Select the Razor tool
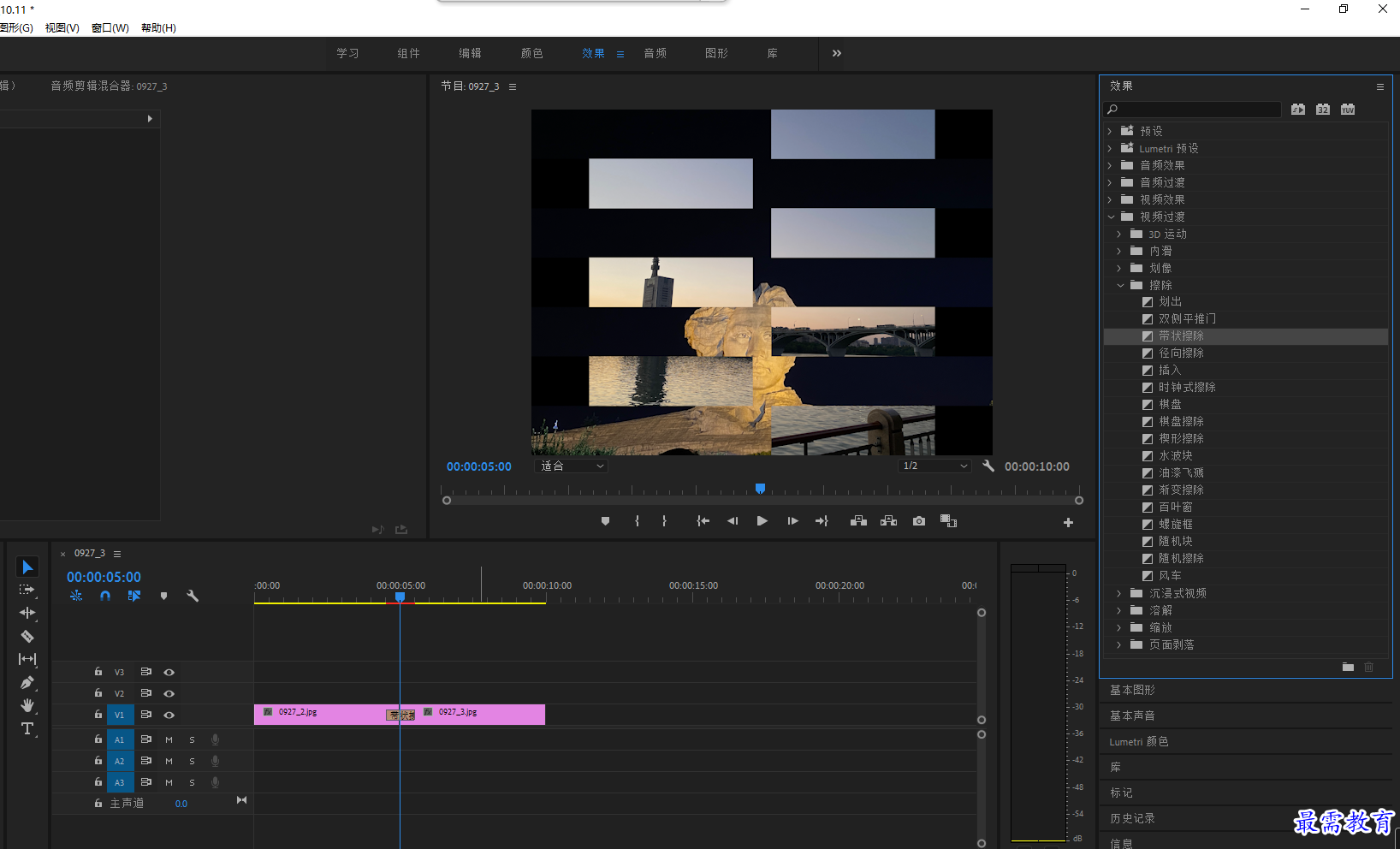The height and width of the screenshot is (849, 1400). (x=27, y=636)
